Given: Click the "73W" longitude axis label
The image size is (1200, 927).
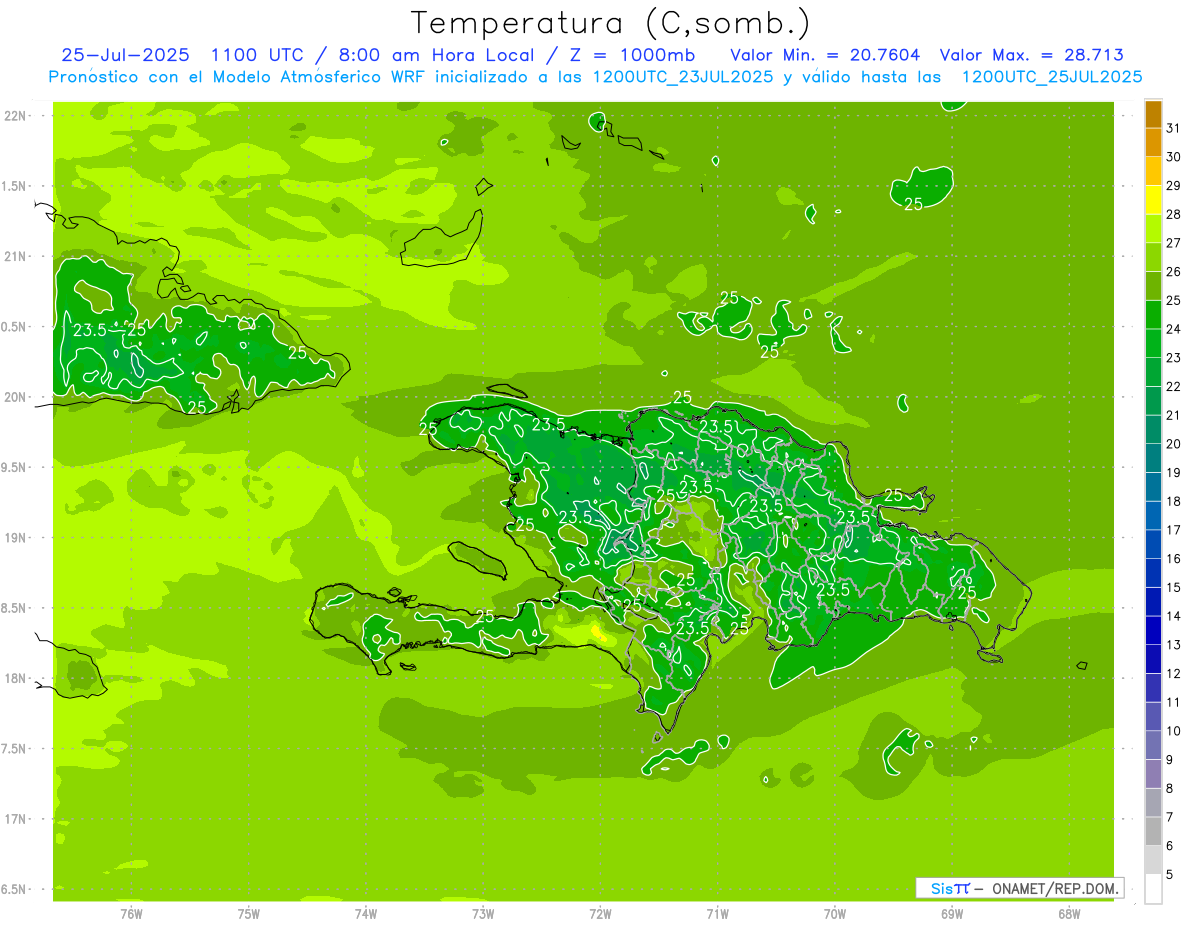Looking at the screenshot, I should [x=483, y=913].
